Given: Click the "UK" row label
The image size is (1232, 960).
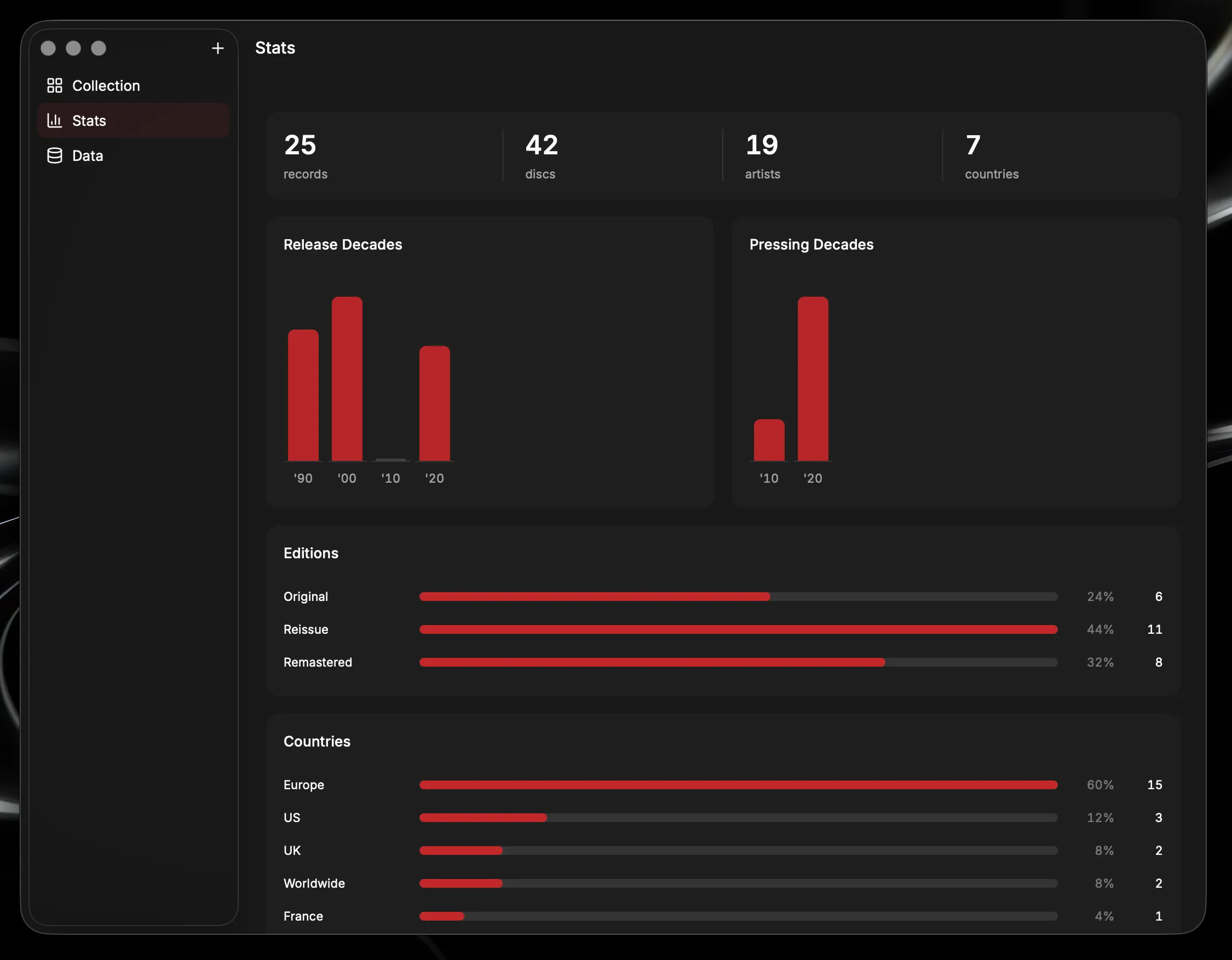Looking at the screenshot, I should click(x=292, y=851).
